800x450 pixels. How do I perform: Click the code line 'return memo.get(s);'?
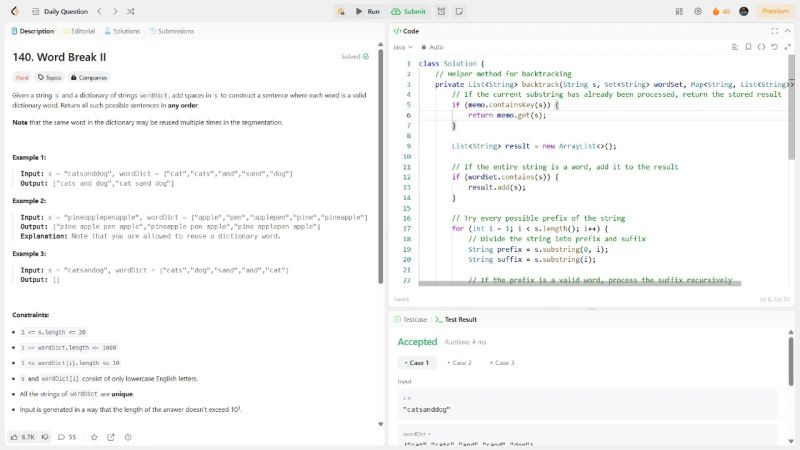click(507, 115)
